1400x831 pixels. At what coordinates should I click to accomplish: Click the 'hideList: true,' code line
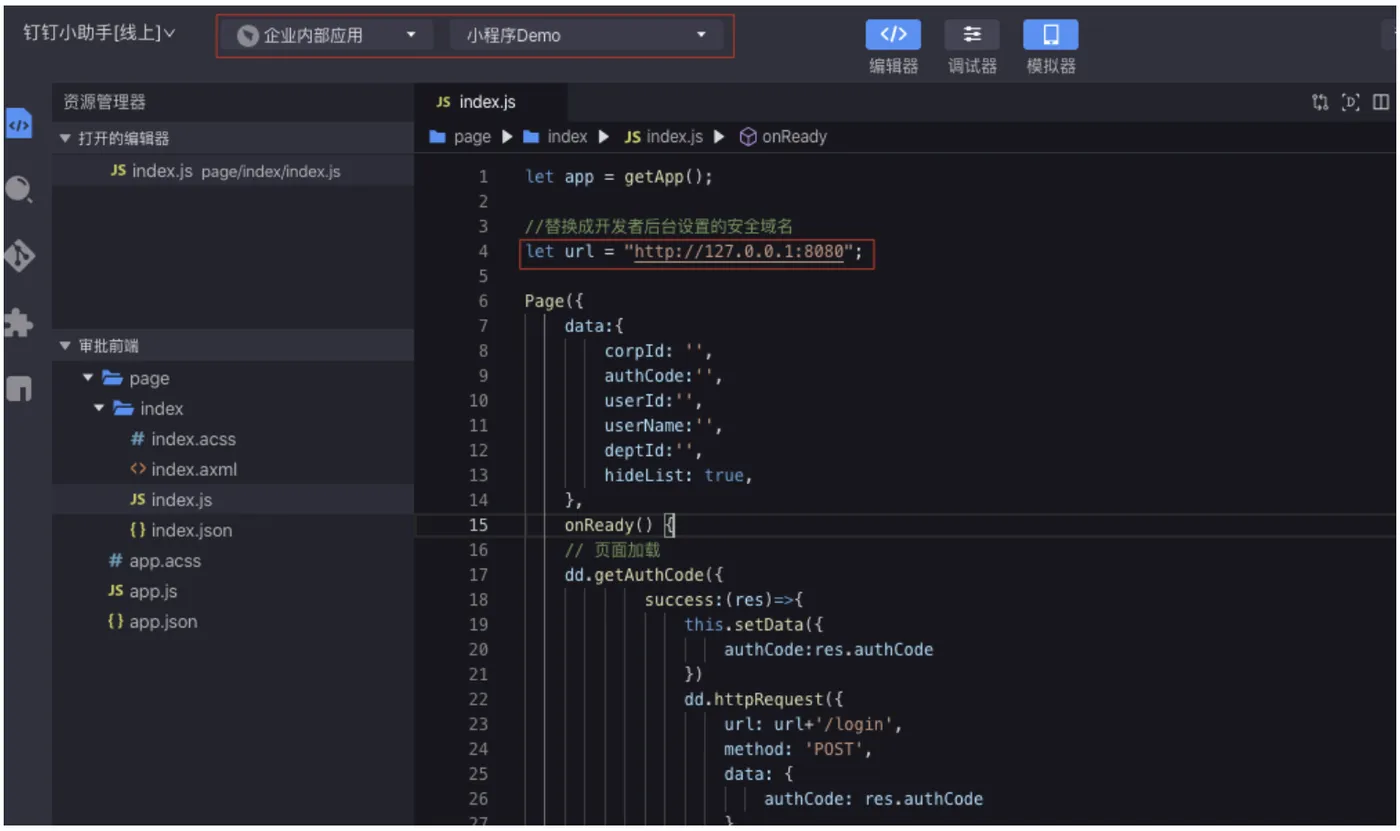[677, 475]
